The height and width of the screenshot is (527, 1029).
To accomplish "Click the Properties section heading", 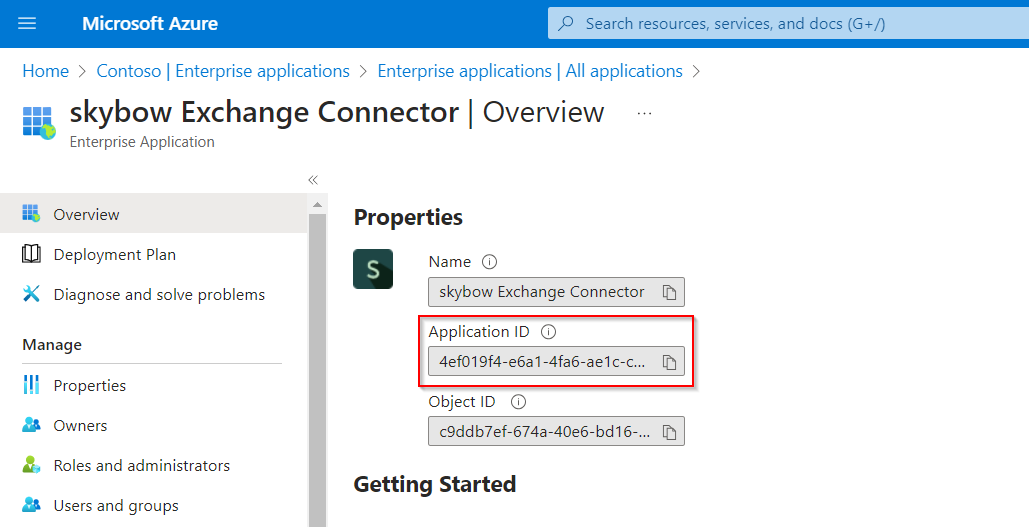I will tap(408, 217).
